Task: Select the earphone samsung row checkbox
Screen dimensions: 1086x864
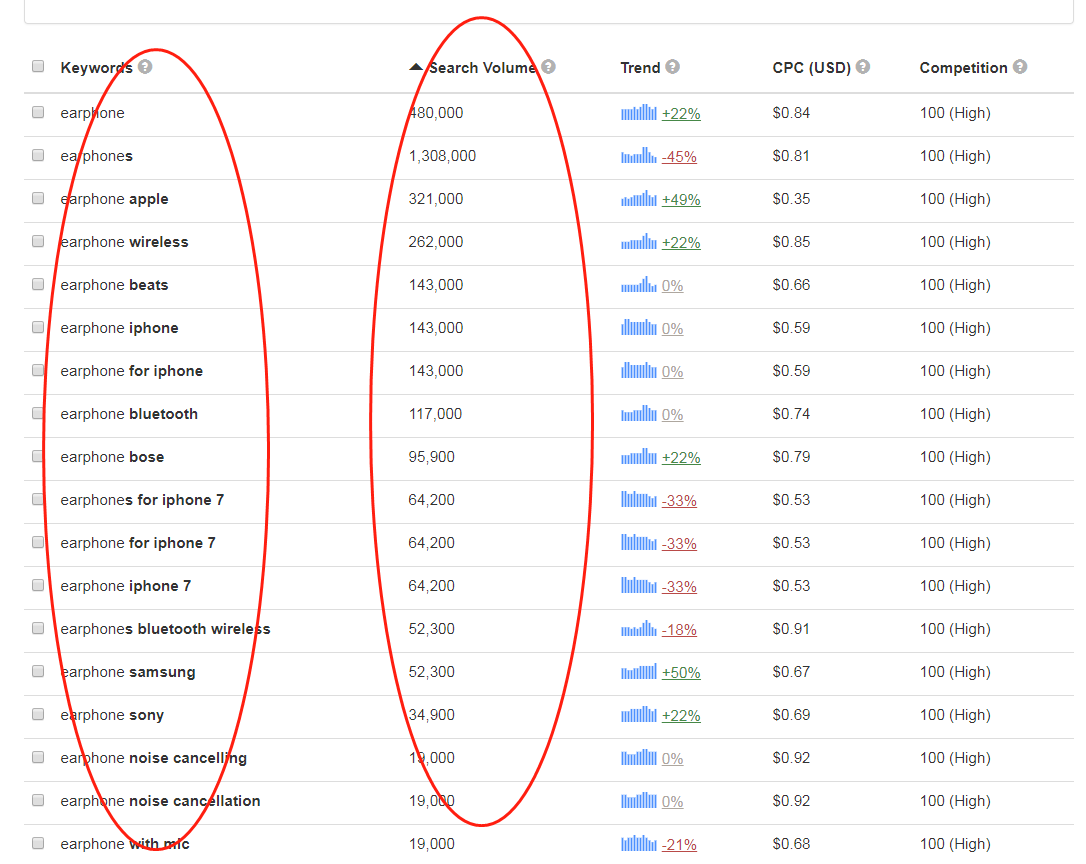Action: [38, 671]
